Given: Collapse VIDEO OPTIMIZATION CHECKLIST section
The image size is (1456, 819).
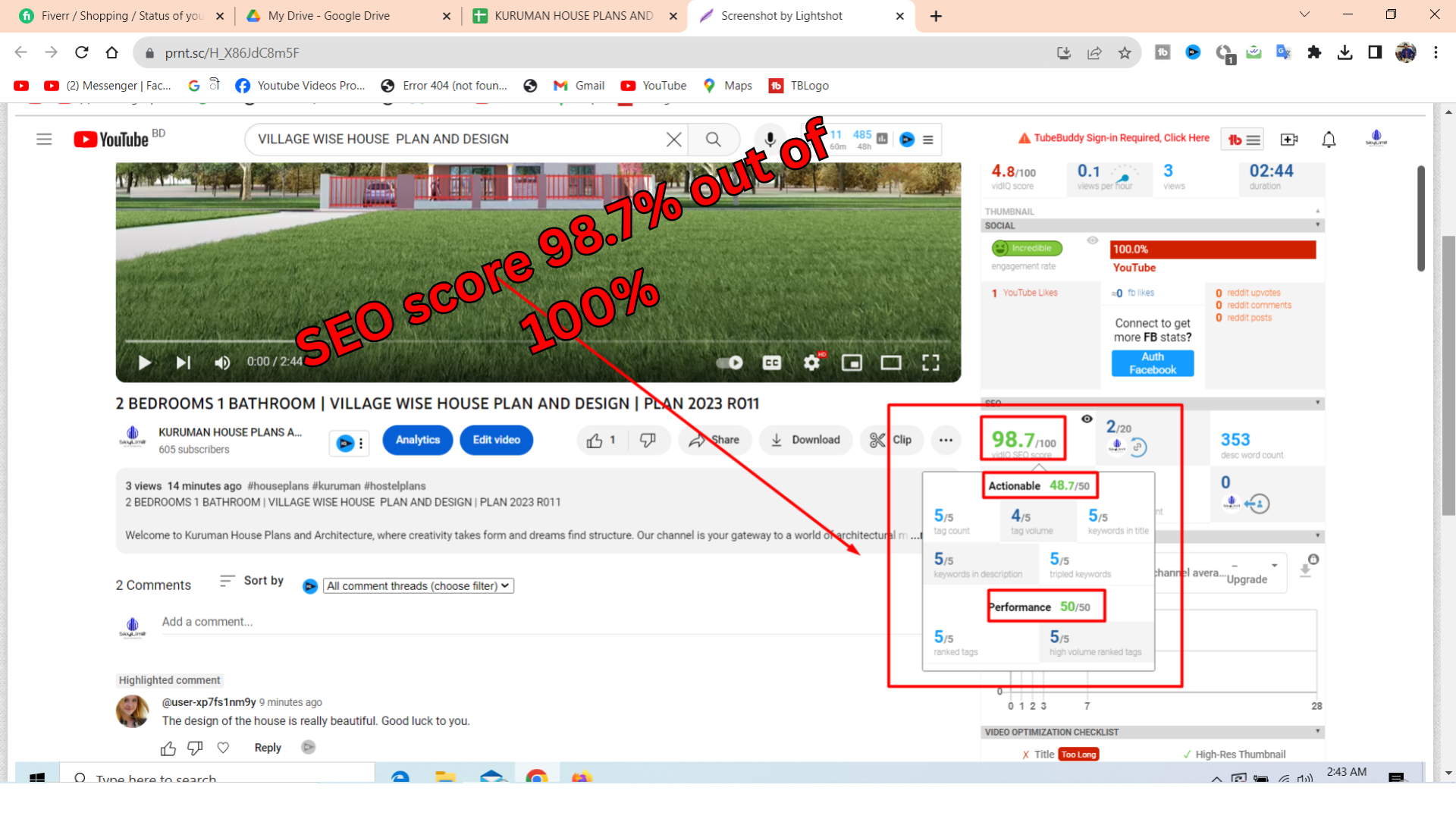Looking at the screenshot, I should [1317, 732].
